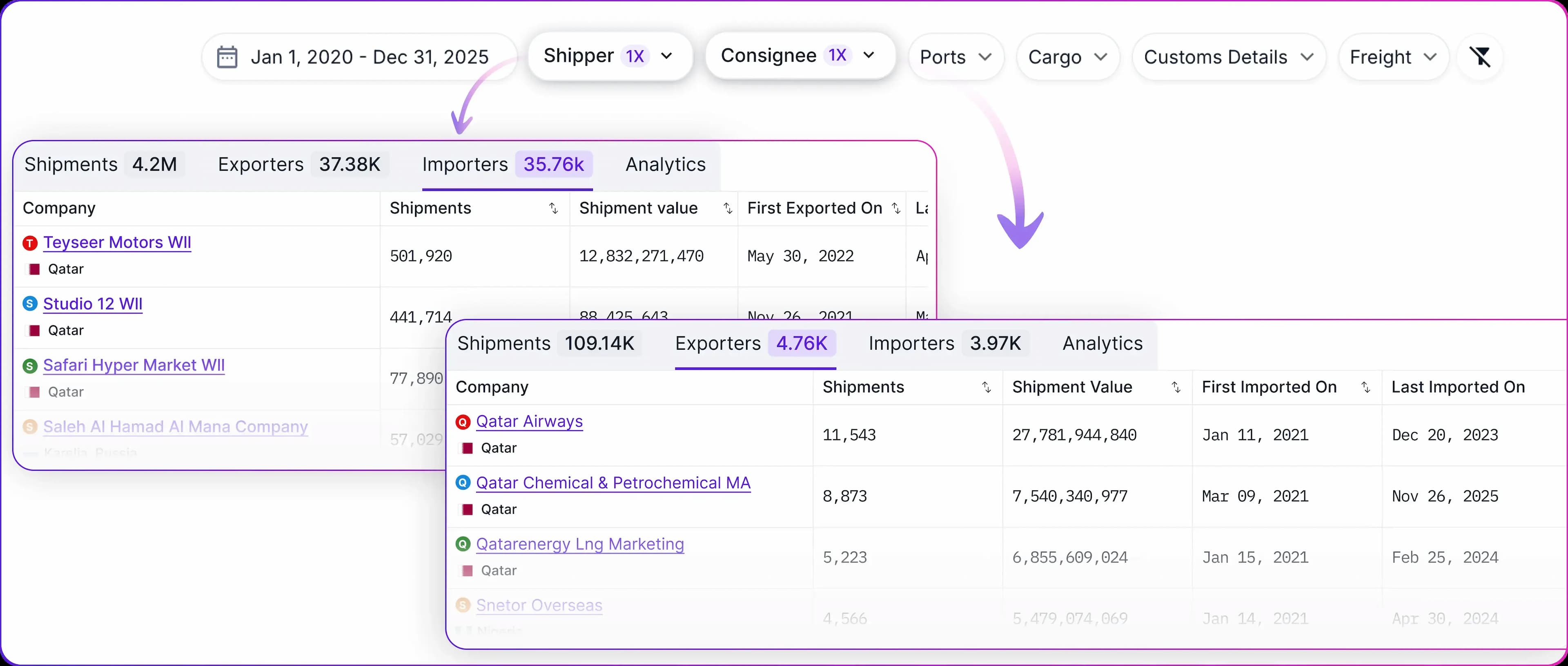1568x666 pixels.
Task: Sort Exporters table by Shipment Value
Action: click(1176, 387)
